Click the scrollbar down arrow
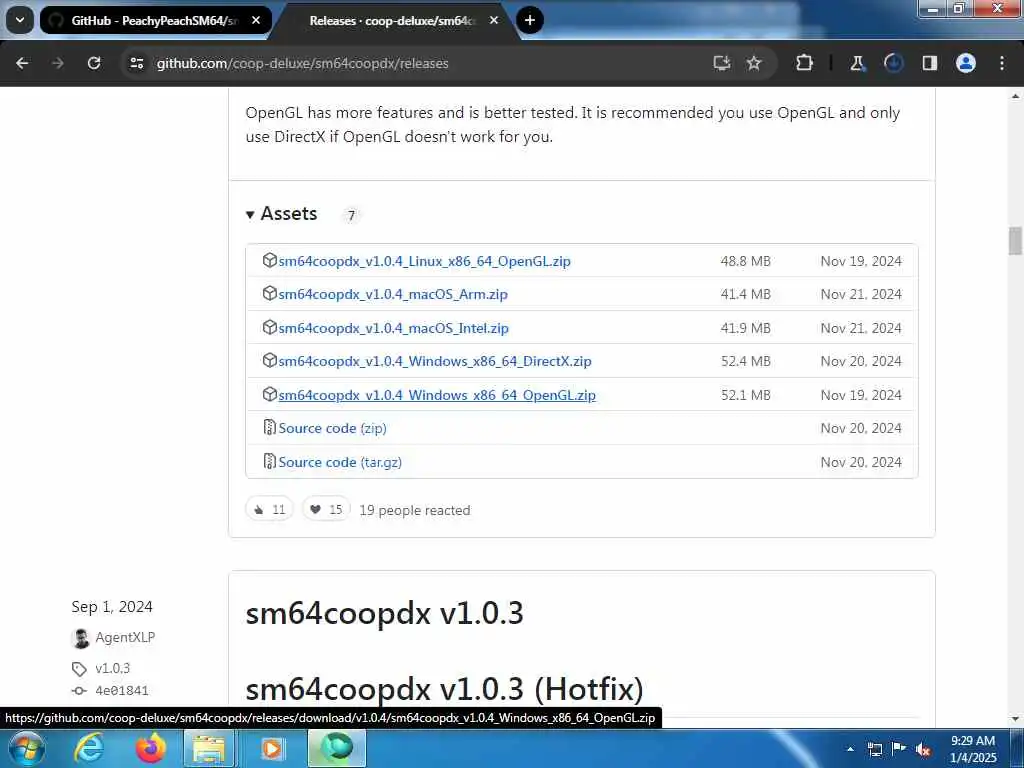 point(1015,720)
